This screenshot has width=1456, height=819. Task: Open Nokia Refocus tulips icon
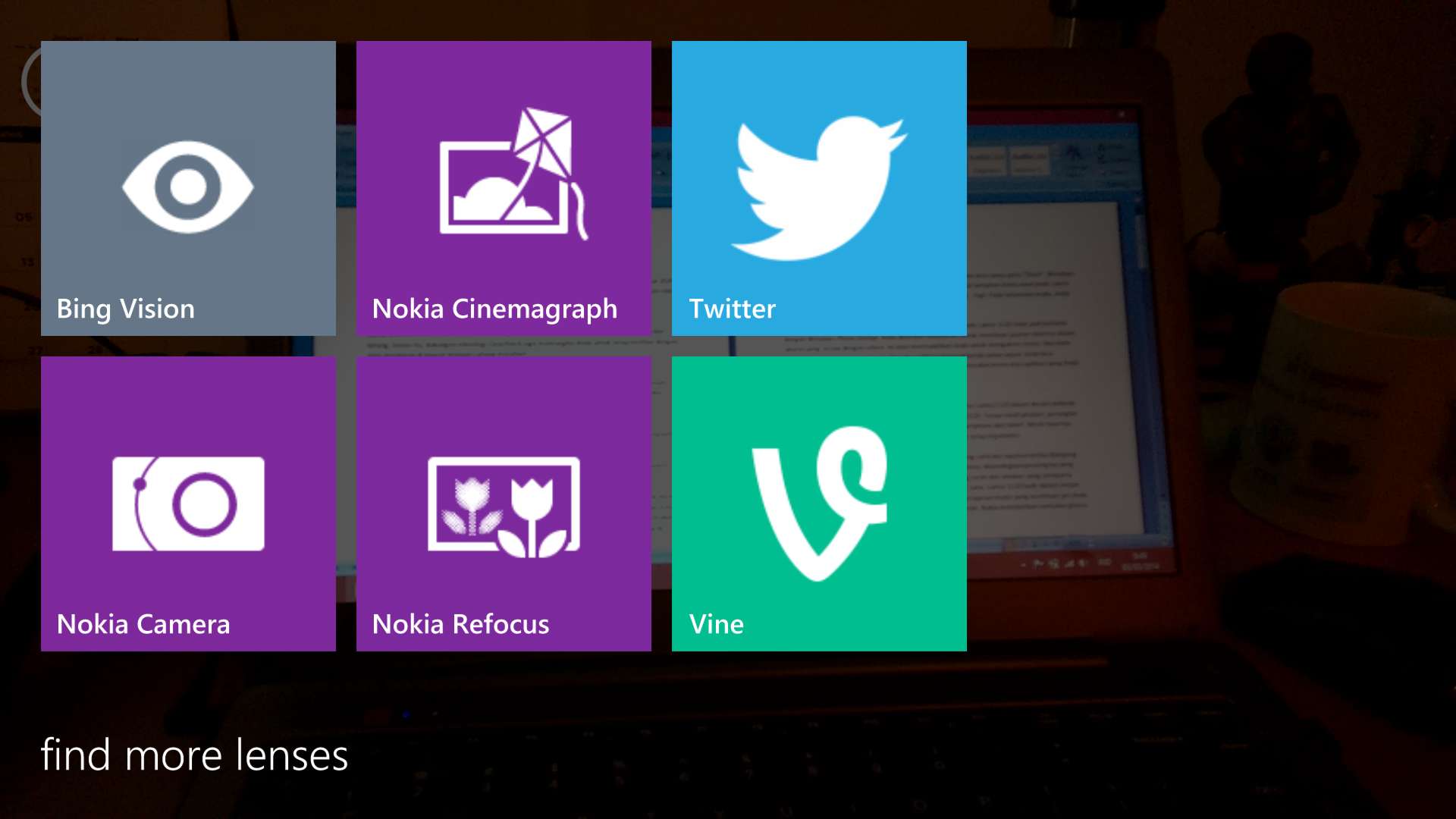tap(504, 507)
